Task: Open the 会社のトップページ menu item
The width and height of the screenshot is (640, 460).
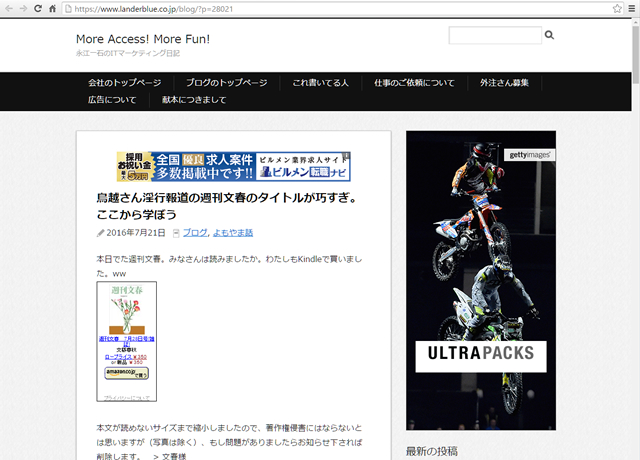Action: click(x=124, y=82)
